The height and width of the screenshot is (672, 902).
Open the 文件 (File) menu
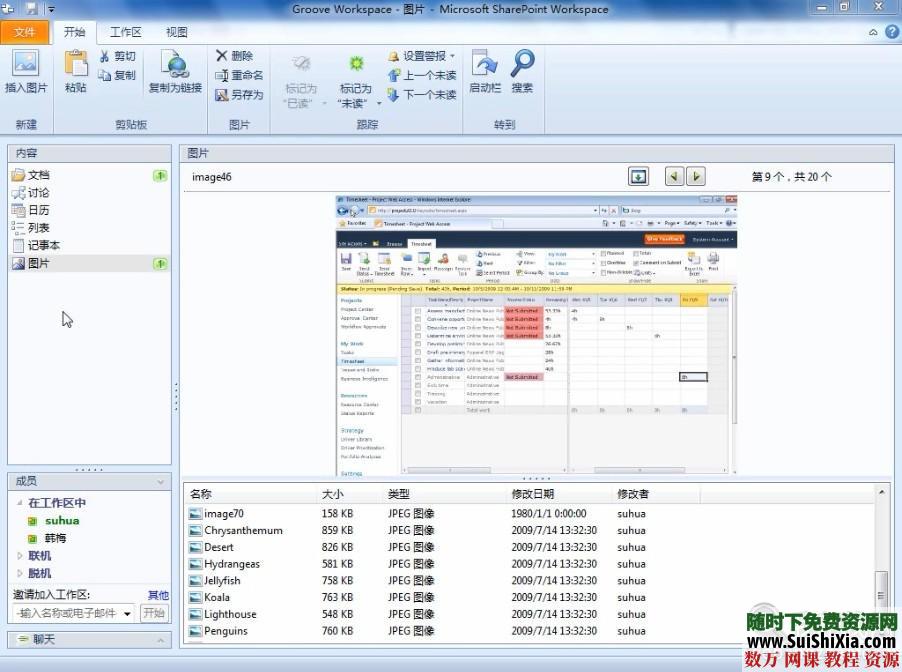(25, 32)
